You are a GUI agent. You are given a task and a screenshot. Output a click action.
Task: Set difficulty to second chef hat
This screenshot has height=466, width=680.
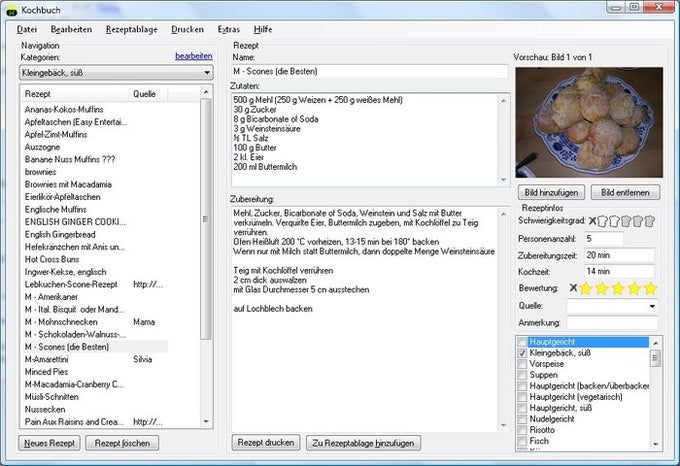pyautogui.click(x=614, y=222)
